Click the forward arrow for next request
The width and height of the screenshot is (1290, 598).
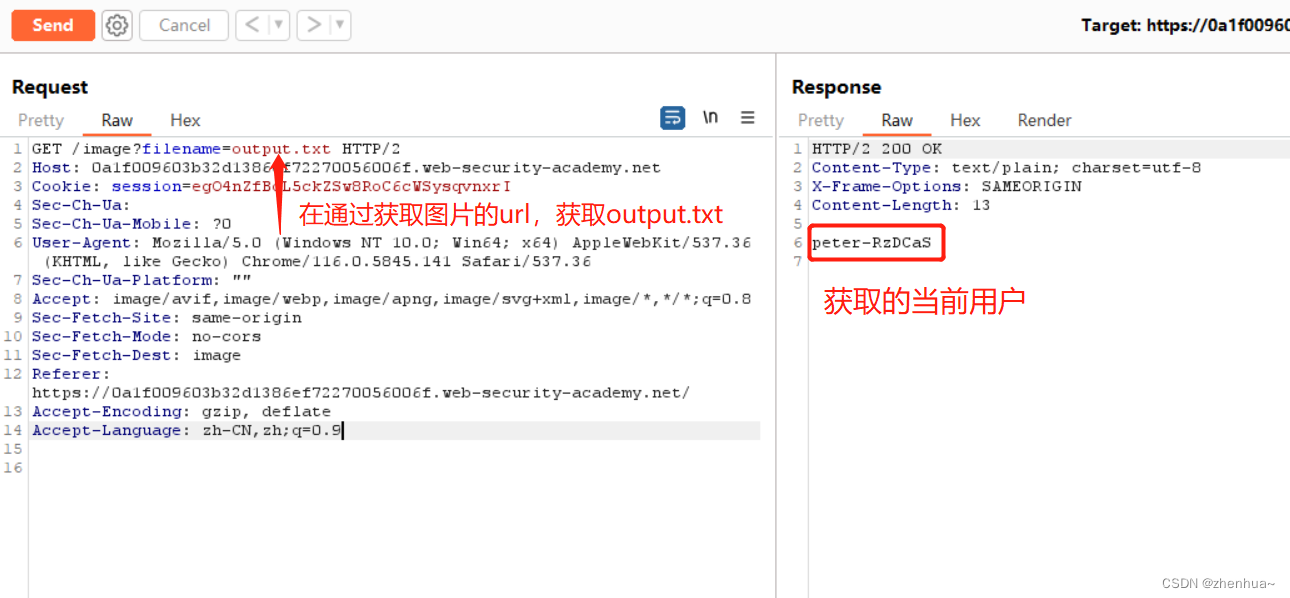pyautogui.click(x=313, y=25)
